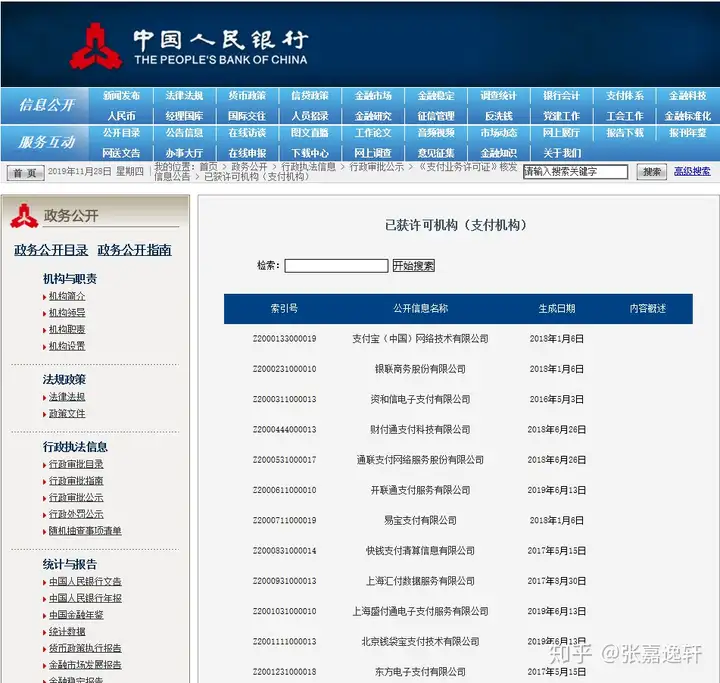Image resolution: width=720 pixels, height=683 pixels.
Task: Open the 金融知识 navigation item
Action: pyautogui.click(x=499, y=153)
